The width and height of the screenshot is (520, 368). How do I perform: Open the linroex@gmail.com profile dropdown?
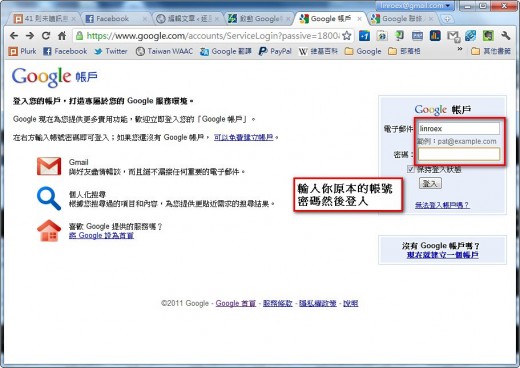click(x=415, y=6)
